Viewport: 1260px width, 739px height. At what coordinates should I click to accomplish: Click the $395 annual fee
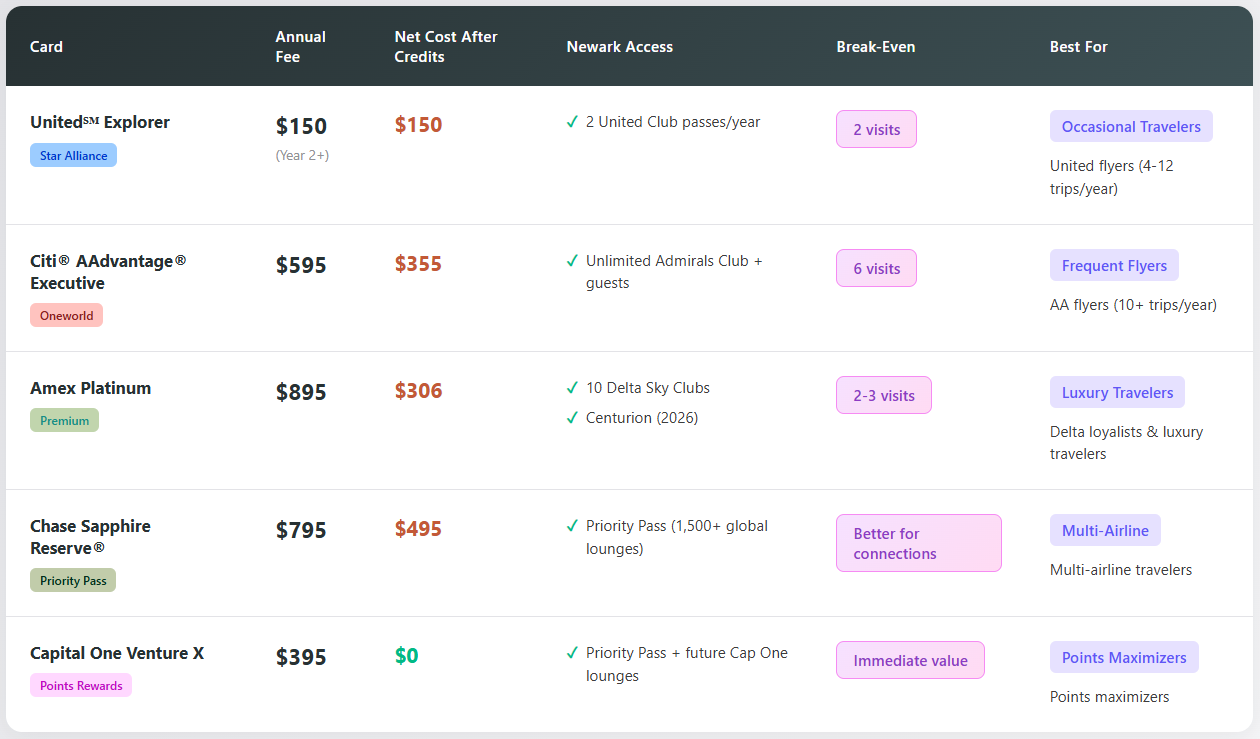[301, 657]
